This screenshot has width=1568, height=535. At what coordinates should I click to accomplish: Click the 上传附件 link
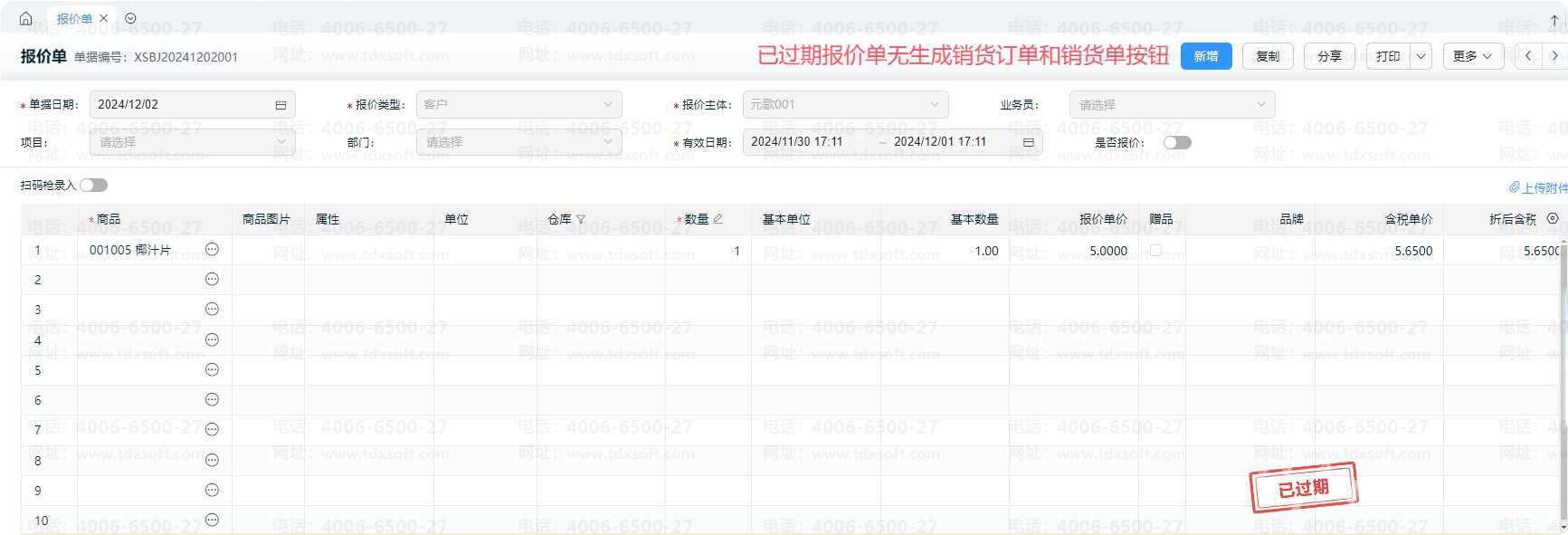pyautogui.click(x=1538, y=187)
